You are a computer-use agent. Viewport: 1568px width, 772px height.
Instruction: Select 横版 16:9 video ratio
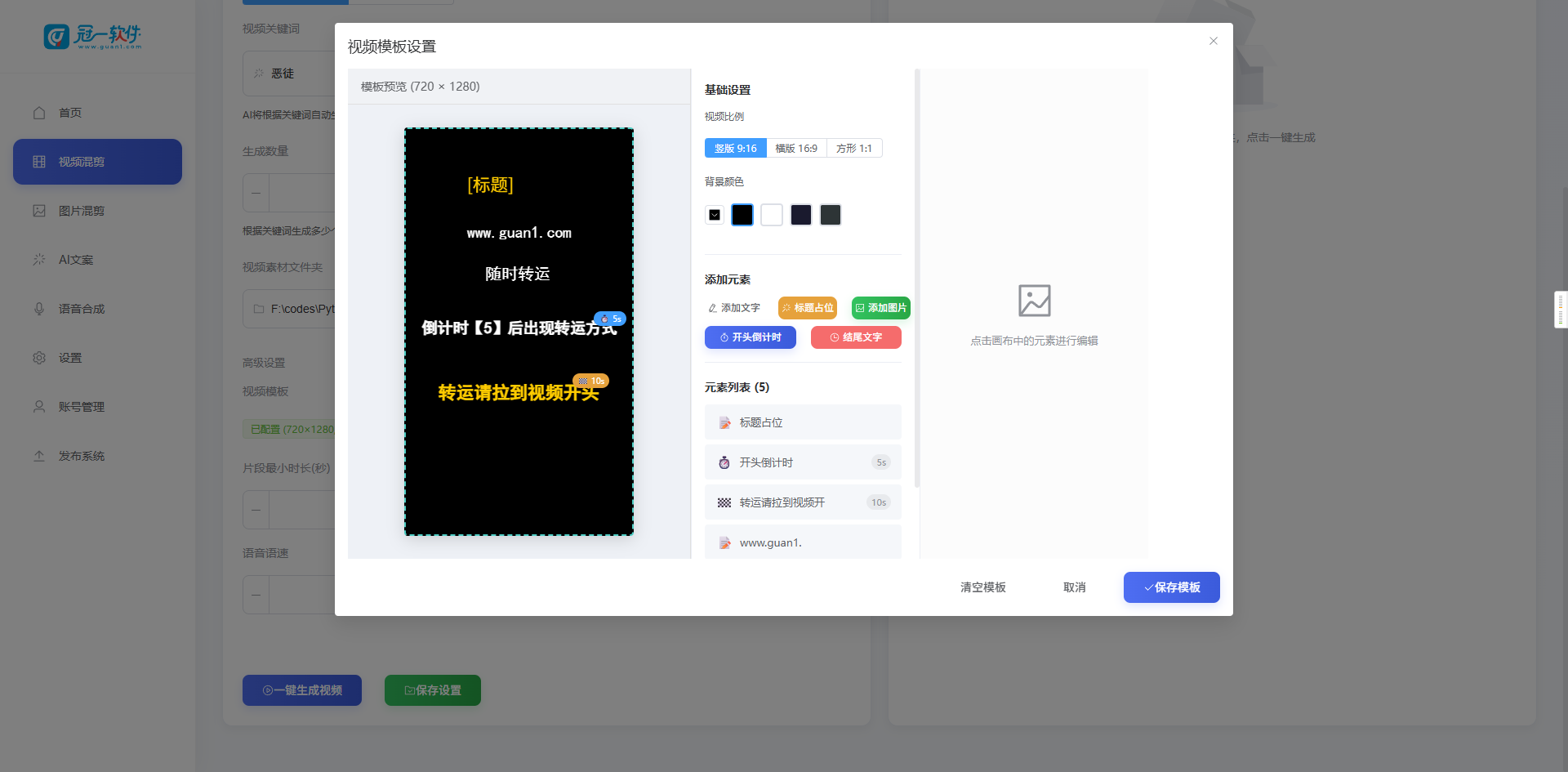(796, 148)
